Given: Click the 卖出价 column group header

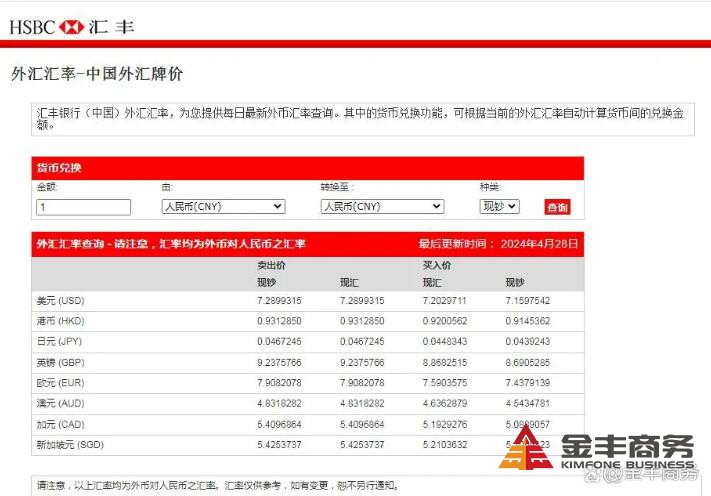Looking at the screenshot, I should coord(271,265).
